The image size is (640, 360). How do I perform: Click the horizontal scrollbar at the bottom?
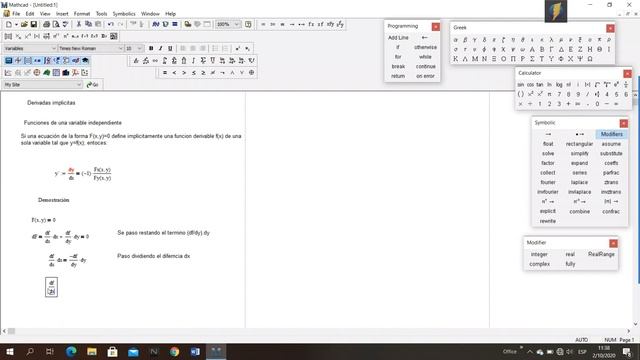316,331
